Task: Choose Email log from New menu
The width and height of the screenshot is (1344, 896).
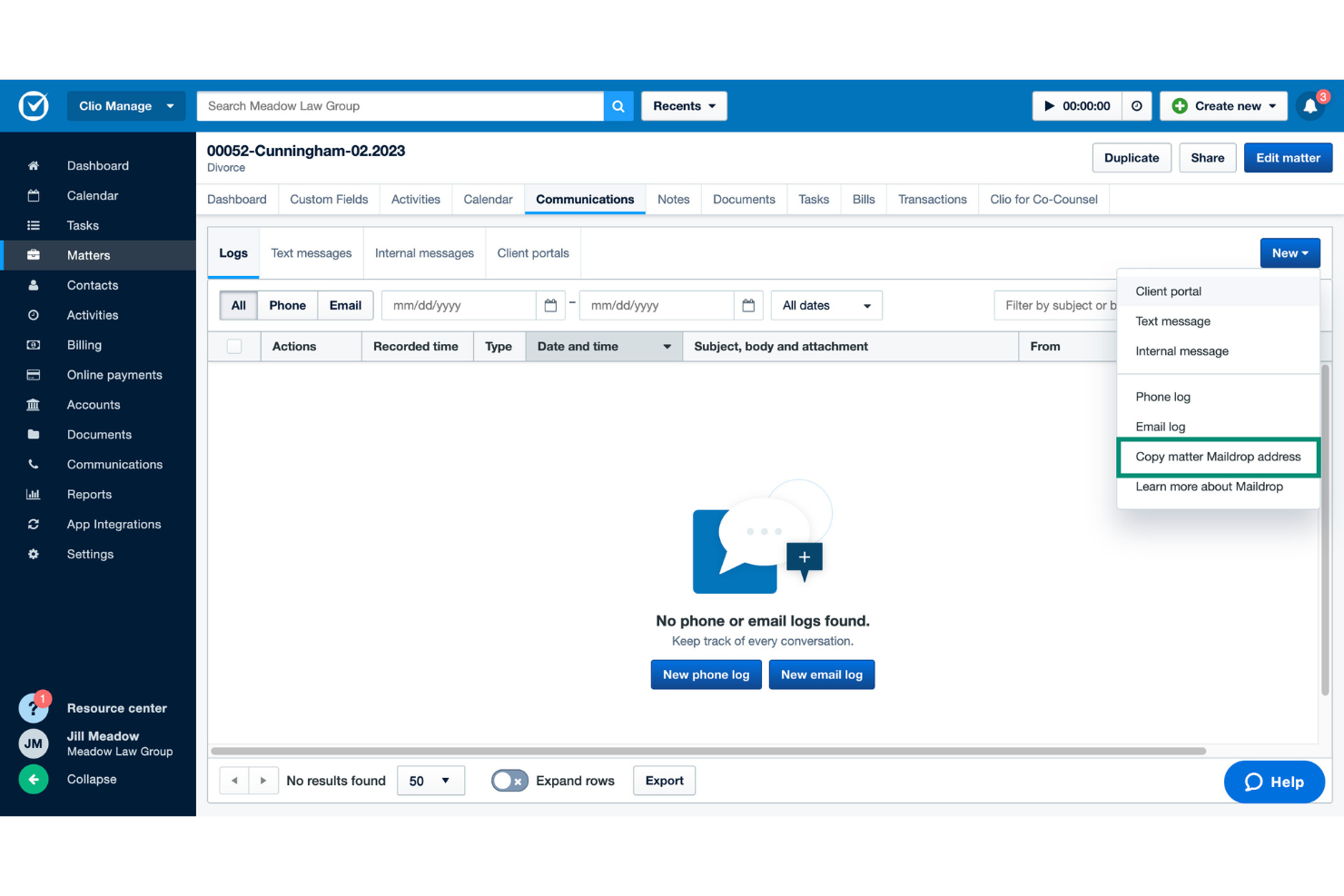Action: tap(1218, 427)
